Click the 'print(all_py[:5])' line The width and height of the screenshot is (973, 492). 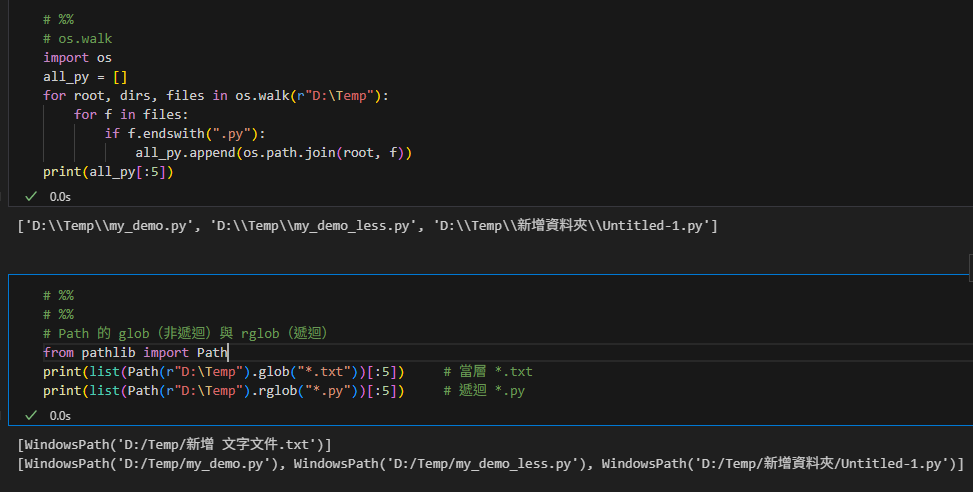click(x=108, y=172)
